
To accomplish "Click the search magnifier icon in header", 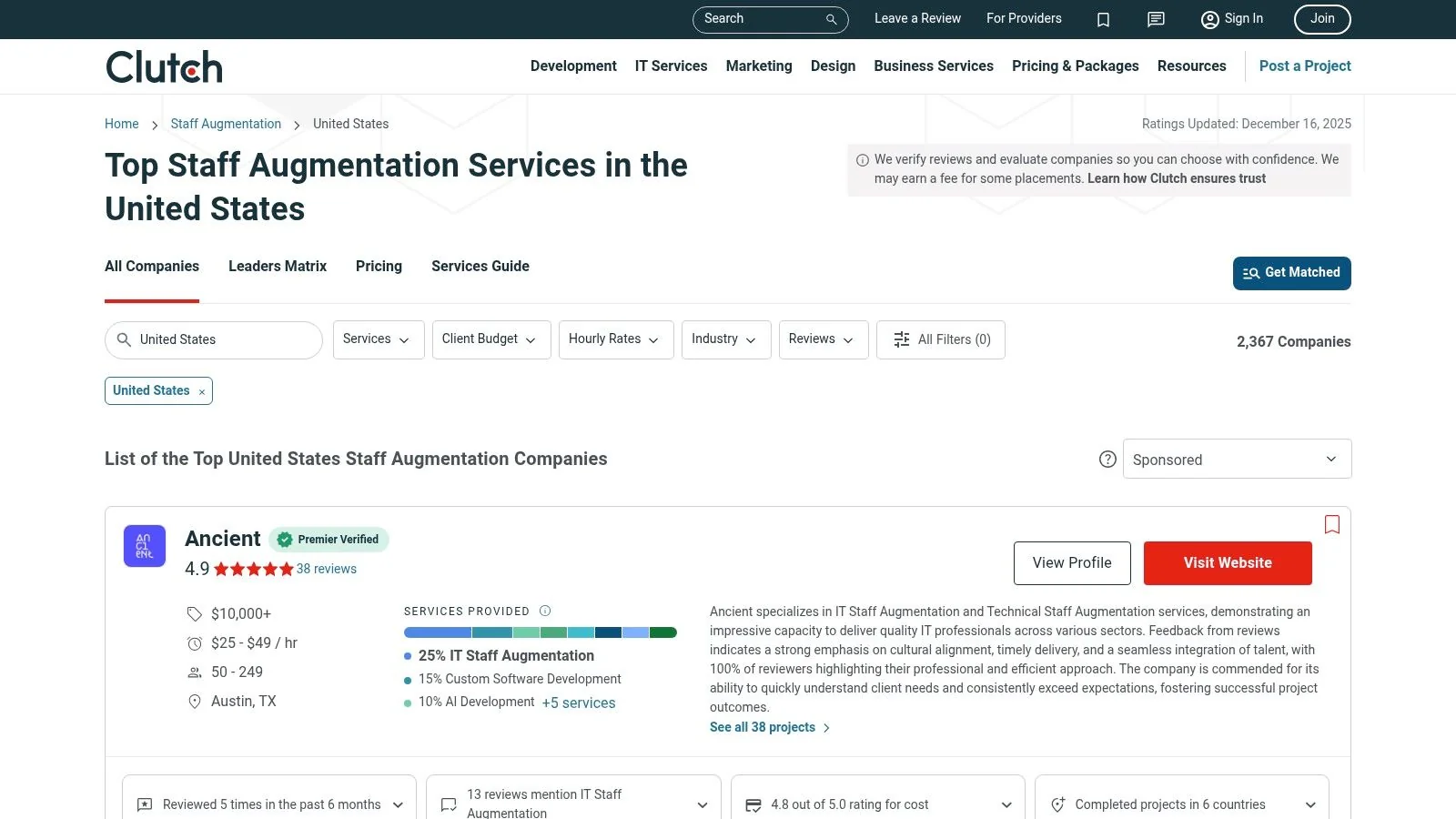I will tap(831, 19).
